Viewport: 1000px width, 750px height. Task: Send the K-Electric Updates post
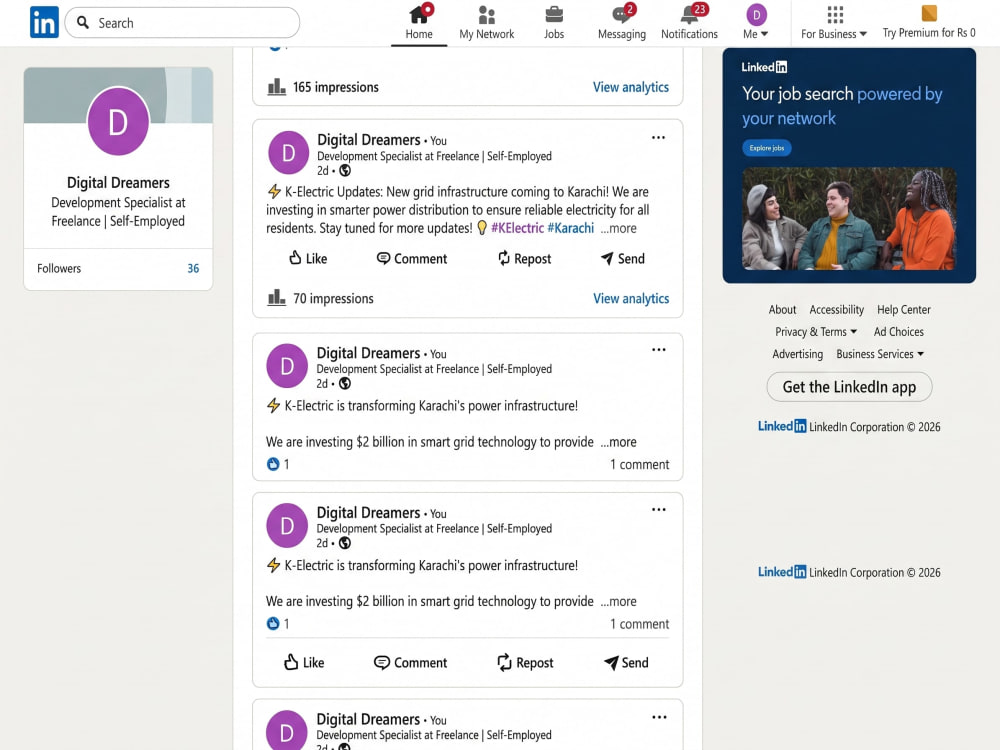click(623, 258)
